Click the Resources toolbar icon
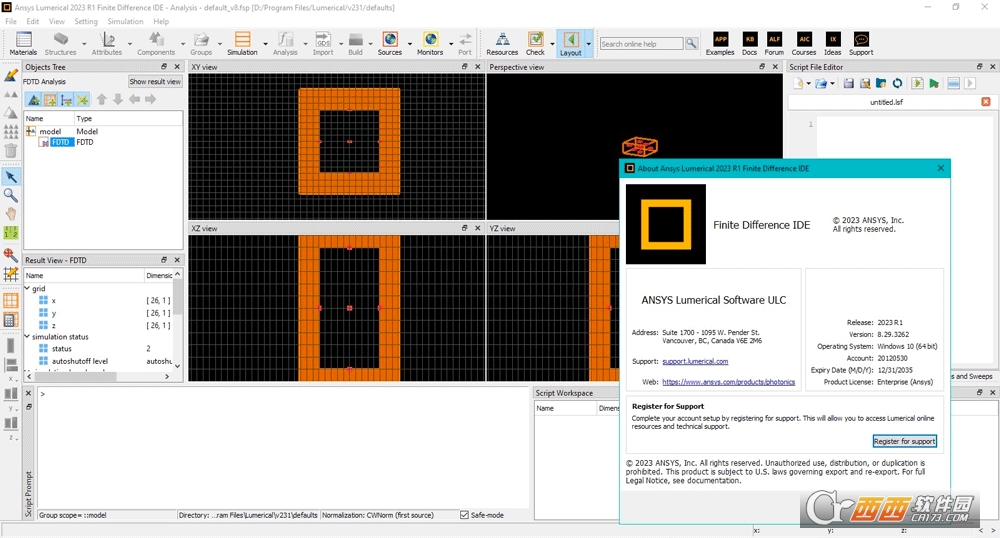The width and height of the screenshot is (1000, 538). click(503, 40)
